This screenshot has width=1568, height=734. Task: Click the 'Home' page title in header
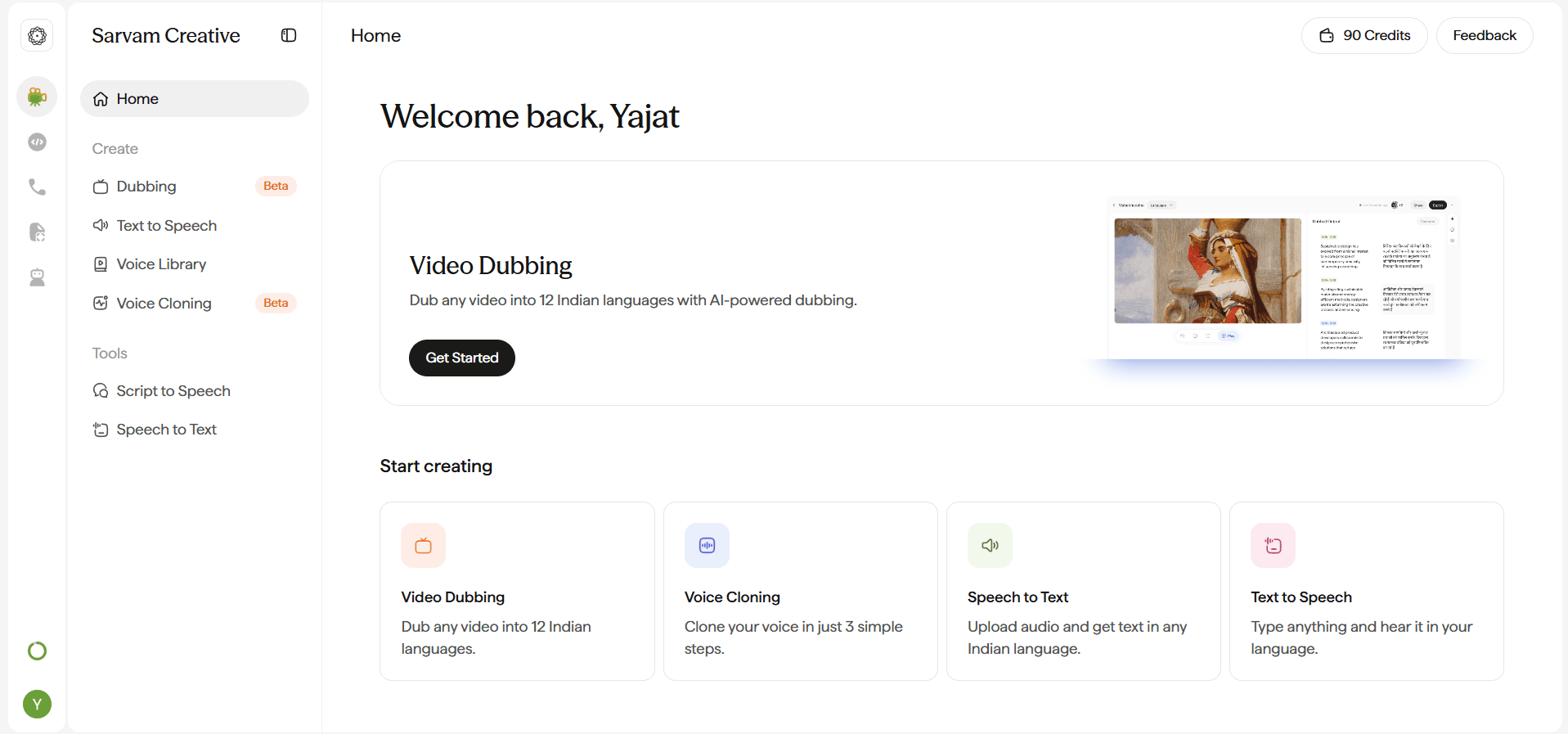click(x=375, y=36)
